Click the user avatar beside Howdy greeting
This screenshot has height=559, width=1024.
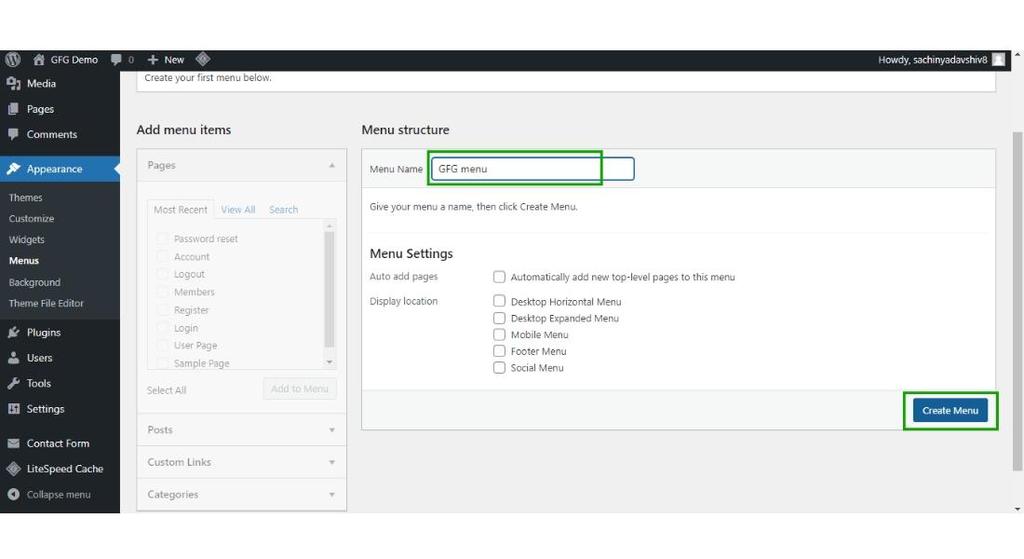(998, 60)
